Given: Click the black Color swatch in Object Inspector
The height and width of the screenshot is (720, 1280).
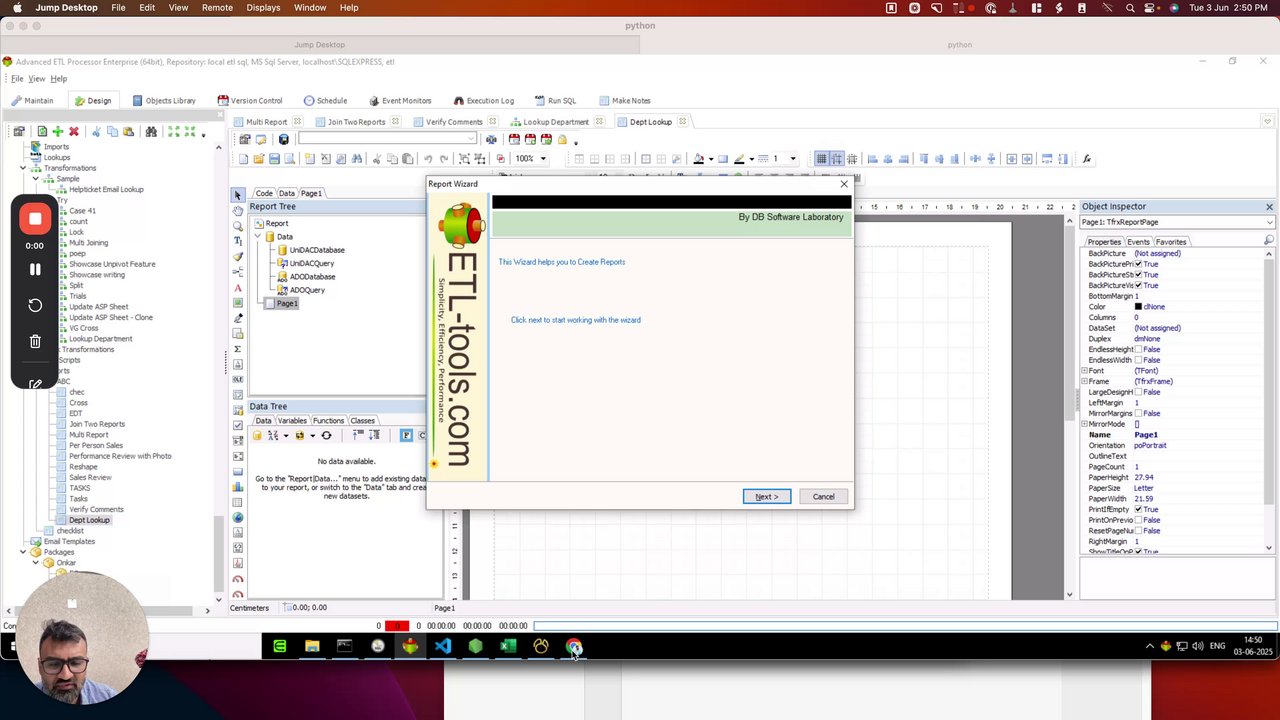Looking at the screenshot, I should (x=1138, y=307).
